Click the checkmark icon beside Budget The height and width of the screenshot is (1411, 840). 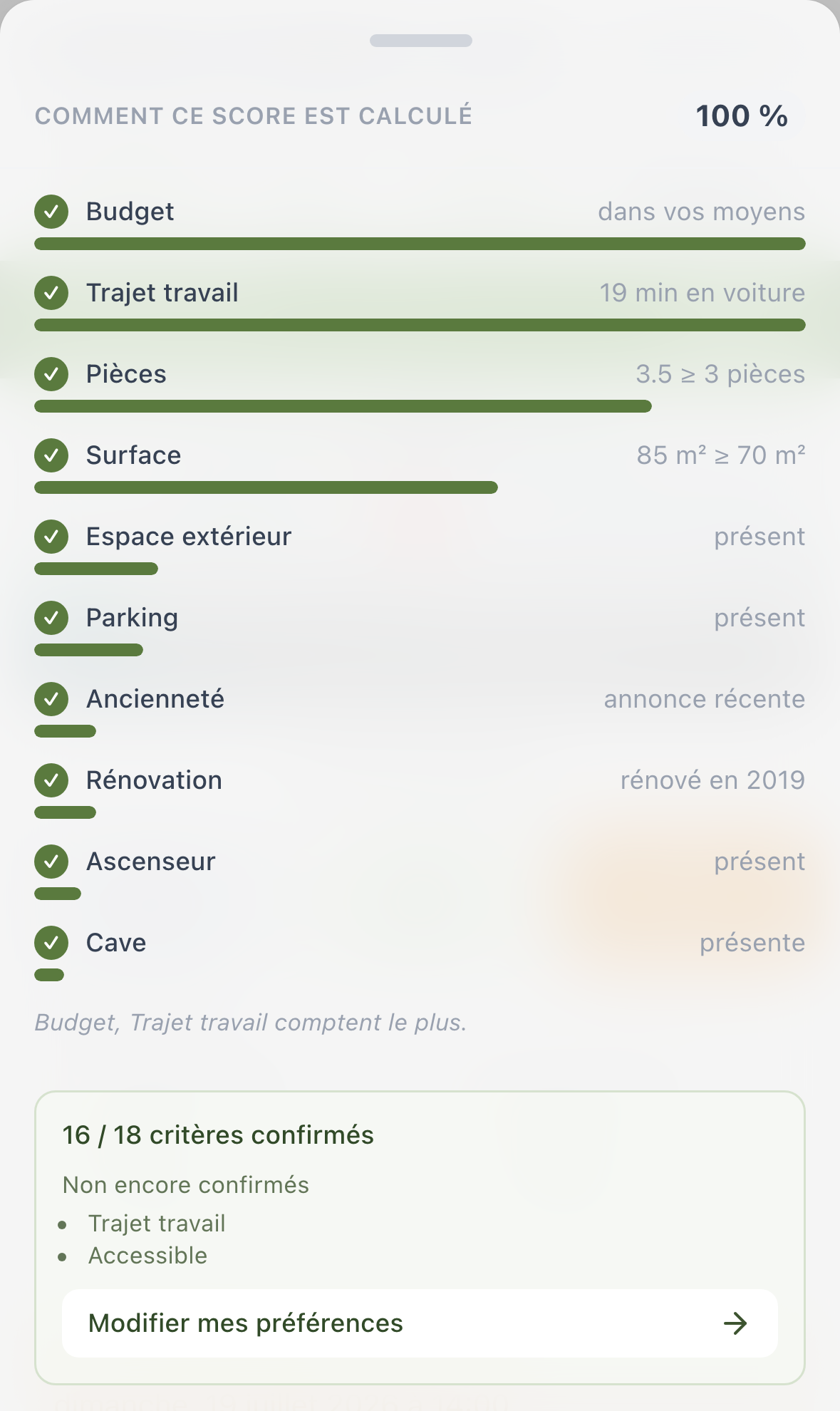51,212
